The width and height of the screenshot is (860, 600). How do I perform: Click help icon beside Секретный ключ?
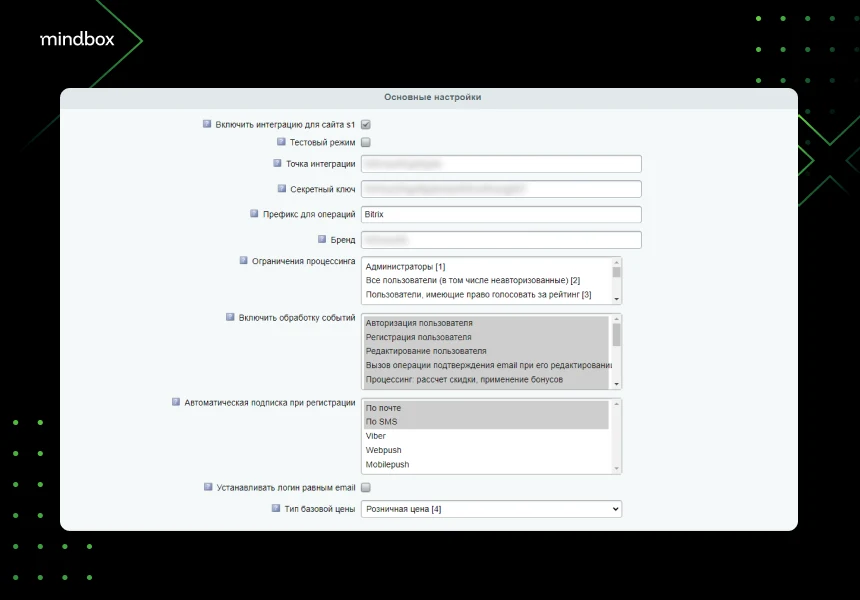tap(282, 188)
